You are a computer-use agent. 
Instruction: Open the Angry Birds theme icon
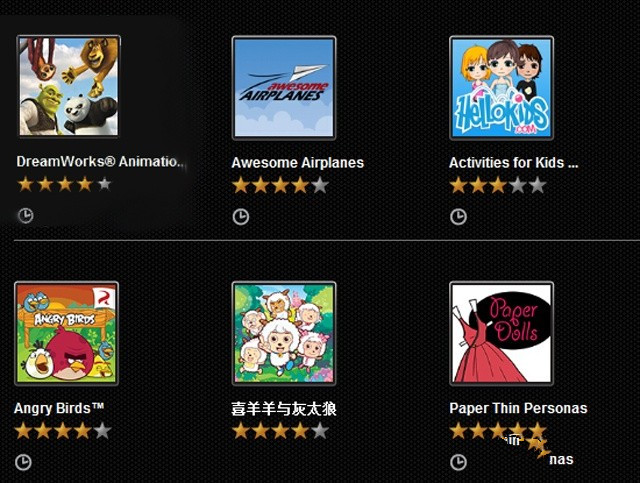(67, 333)
